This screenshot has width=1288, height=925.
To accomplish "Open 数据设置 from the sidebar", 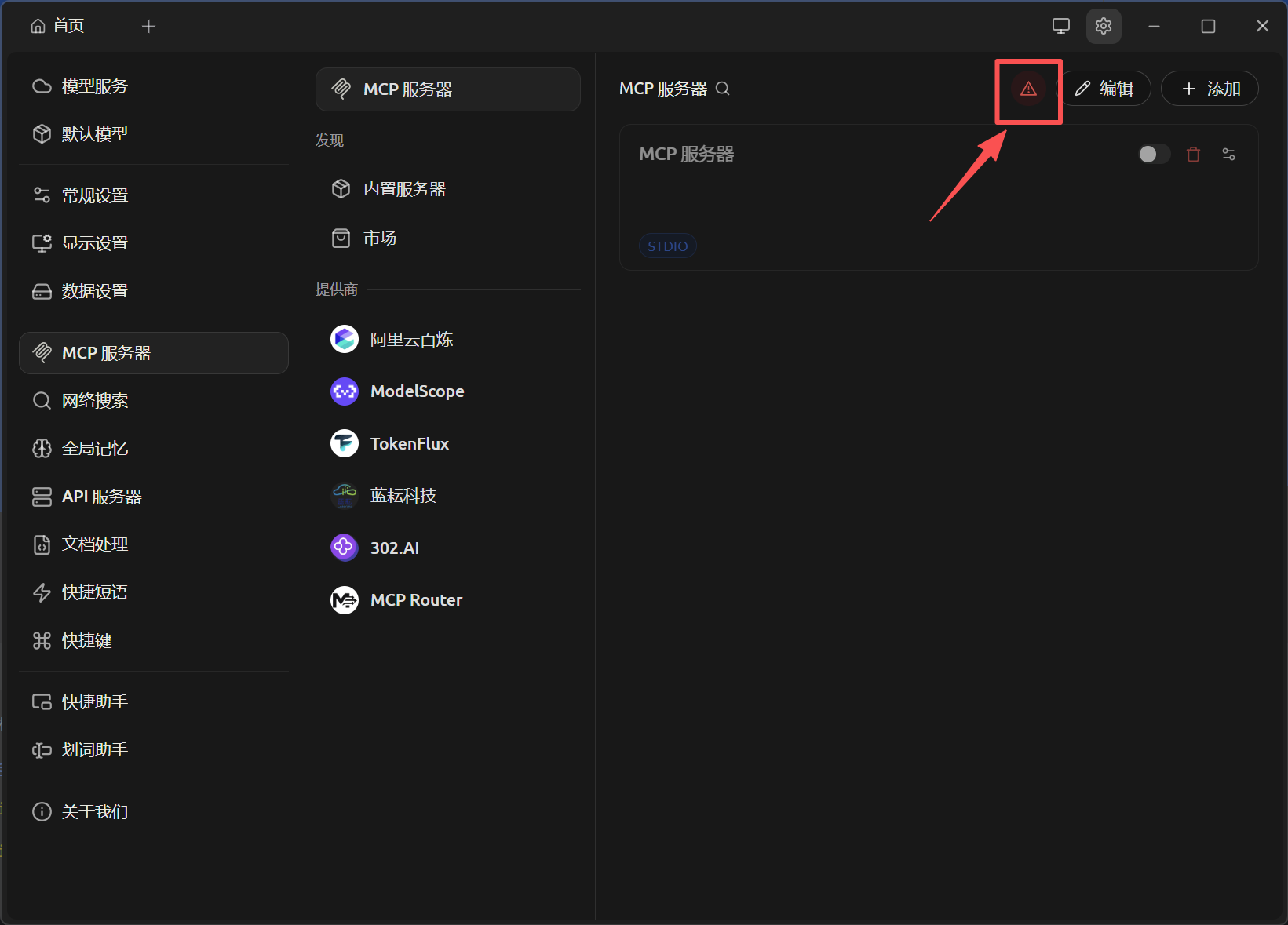I will tap(154, 291).
